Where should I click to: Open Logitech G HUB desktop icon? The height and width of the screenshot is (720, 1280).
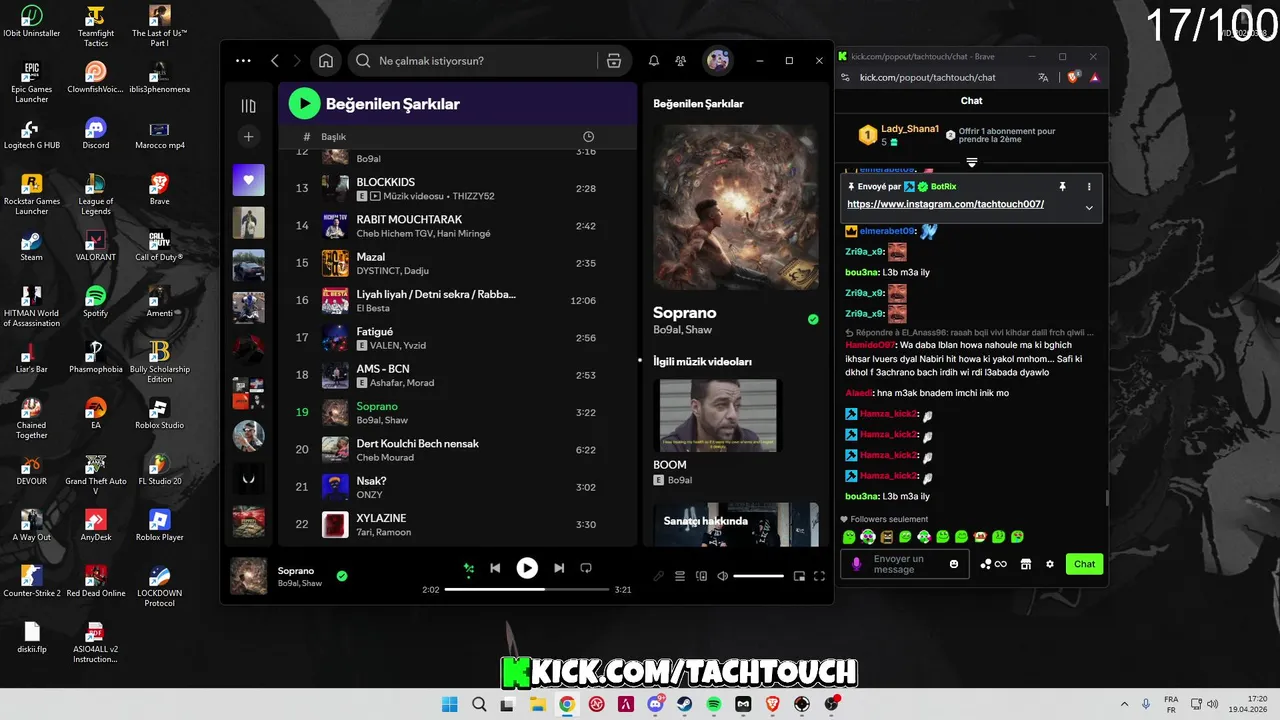pos(31,133)
